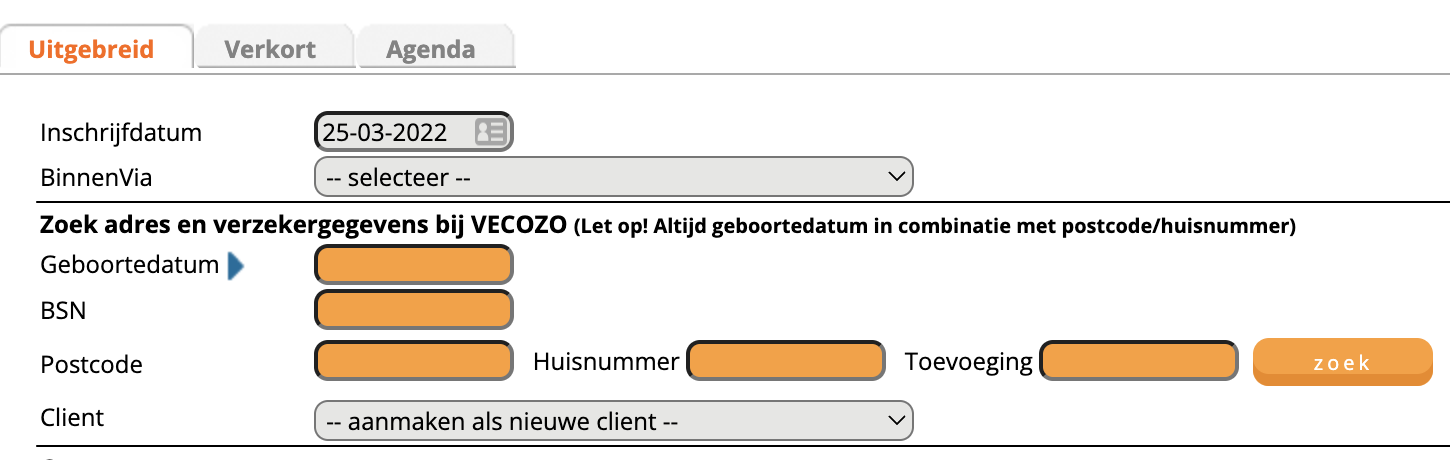The height and width of the screenshot is (460, 1450).
Task: Click the blue arrow next to Geboortedatum
Action: pos(235,266)
